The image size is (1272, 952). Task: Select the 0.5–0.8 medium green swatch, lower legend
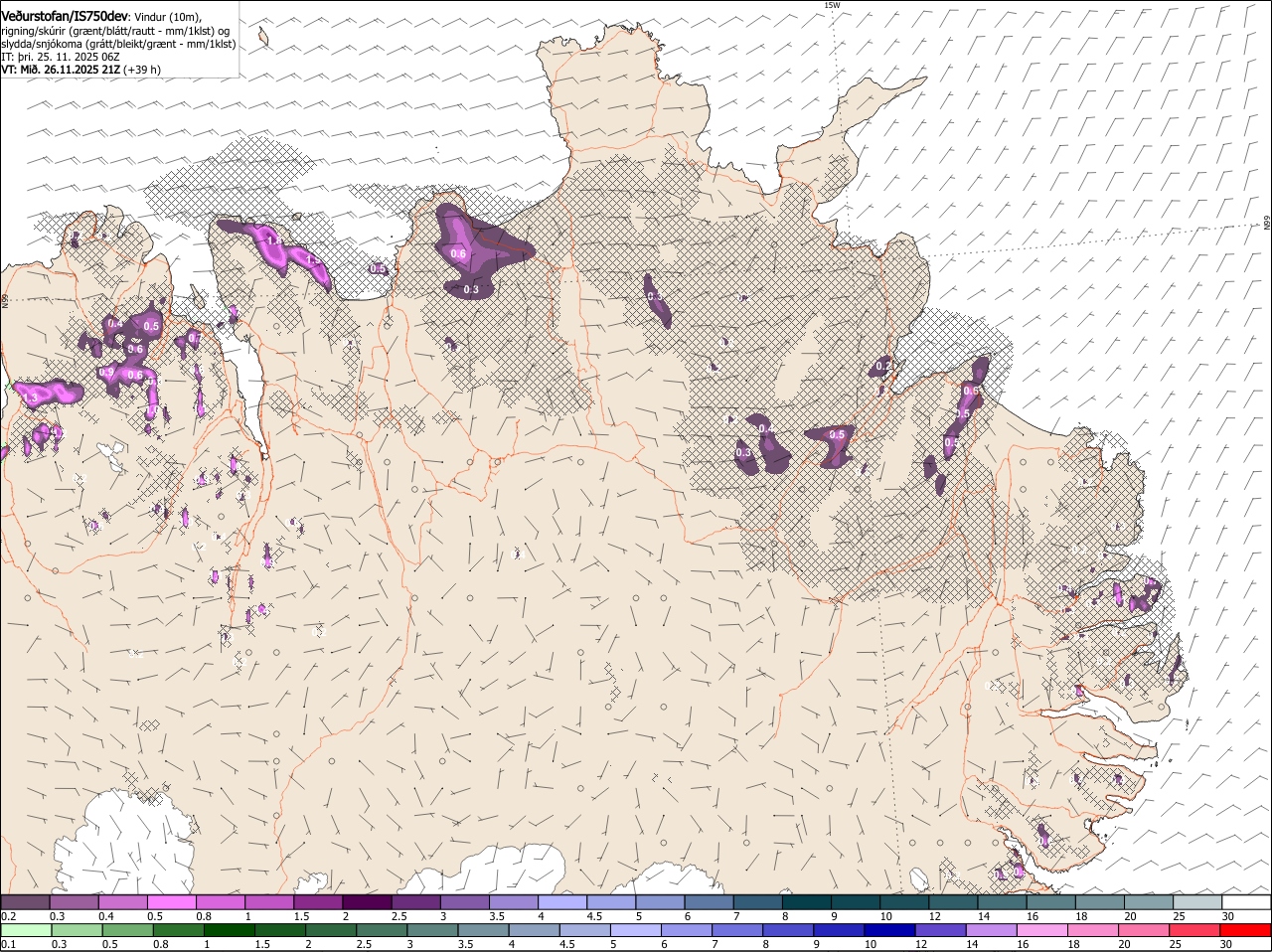(127, 930)
